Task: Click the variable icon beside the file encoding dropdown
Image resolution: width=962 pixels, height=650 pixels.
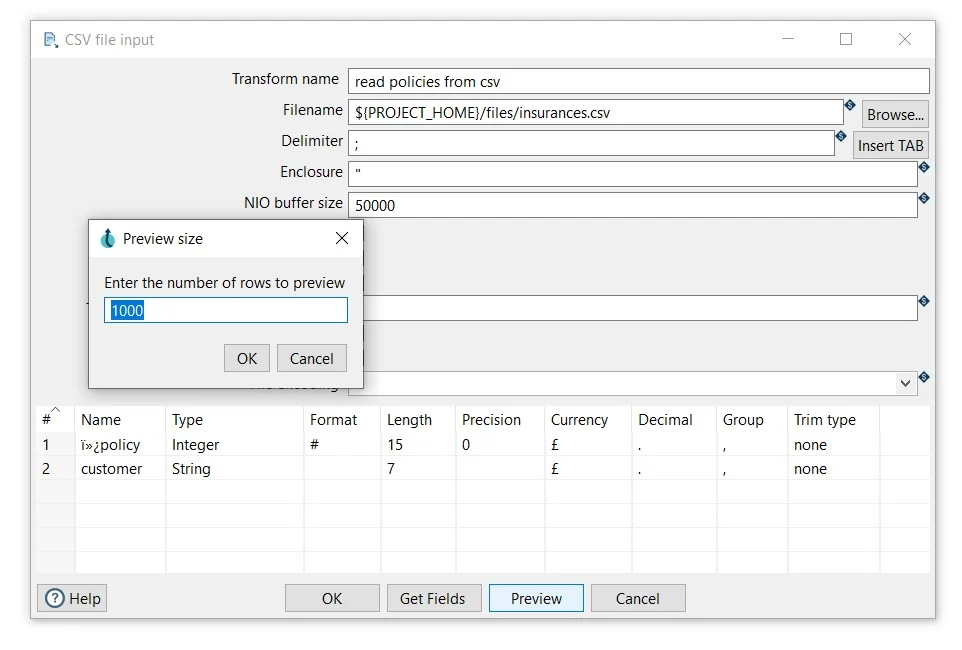Action: pos(923,376)
